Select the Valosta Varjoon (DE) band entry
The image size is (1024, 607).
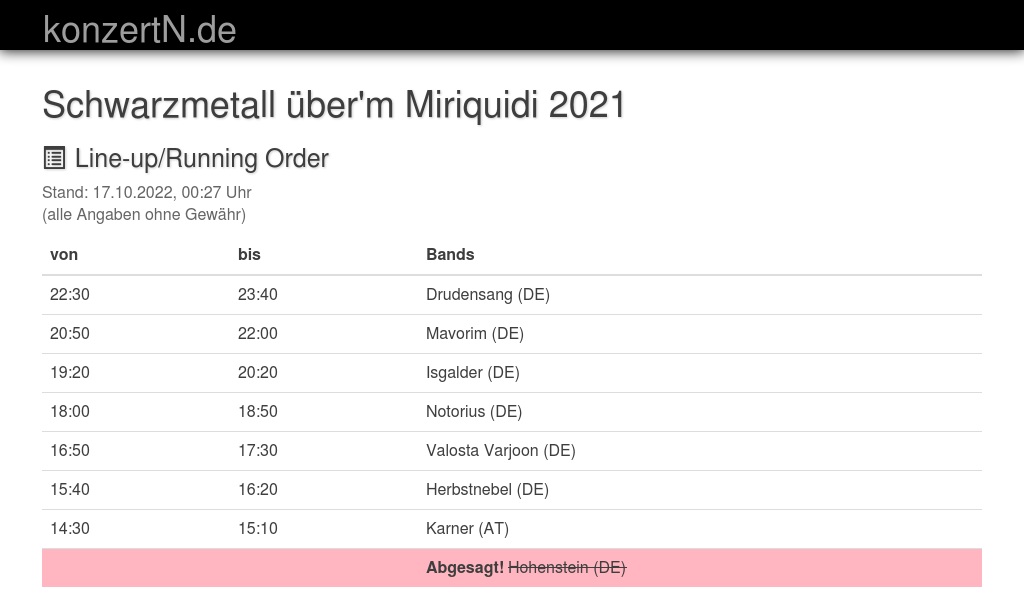[501, 450]
